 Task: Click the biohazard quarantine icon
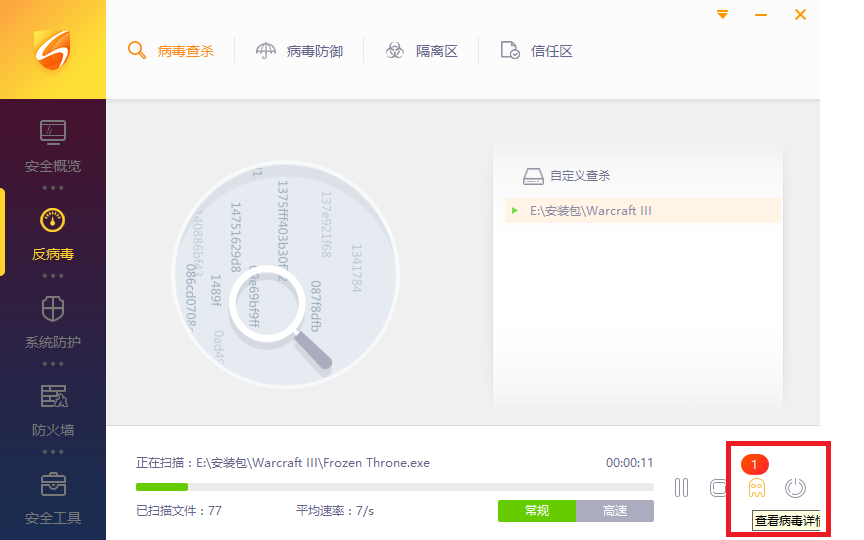395,51
